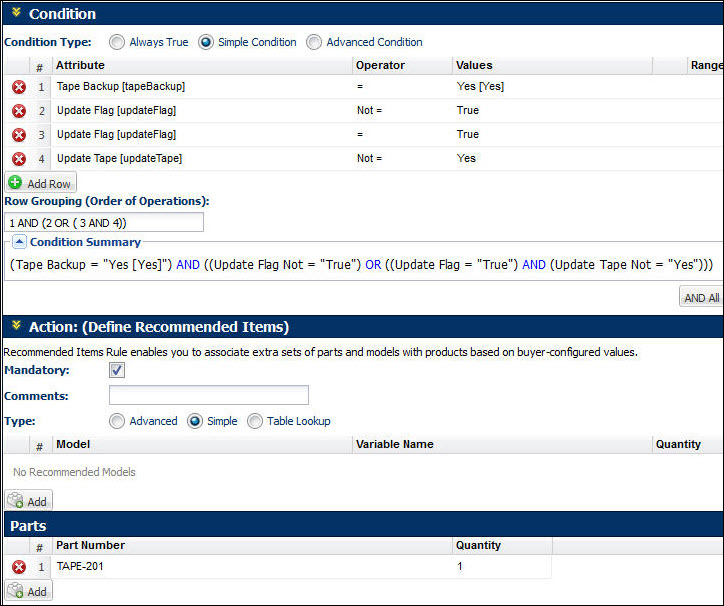The width and height of the screenshot is (724, 606).
Task: Add a recommended model
Action: click(29, 501)
